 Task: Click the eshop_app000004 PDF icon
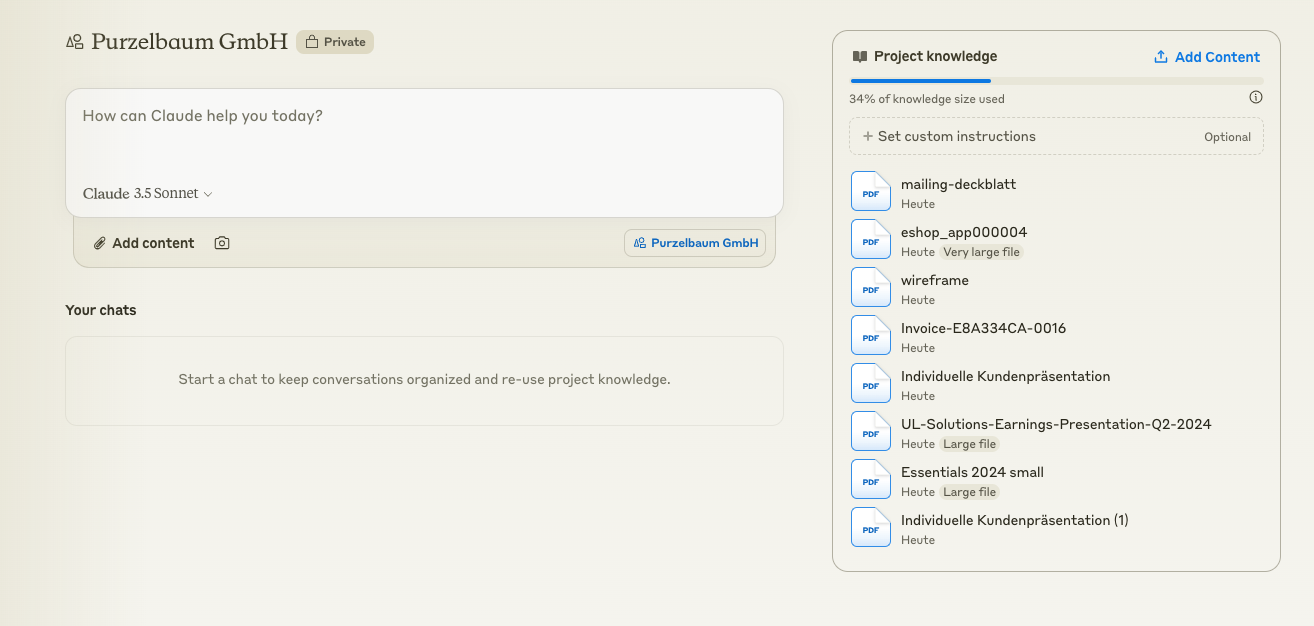[870, 239]
